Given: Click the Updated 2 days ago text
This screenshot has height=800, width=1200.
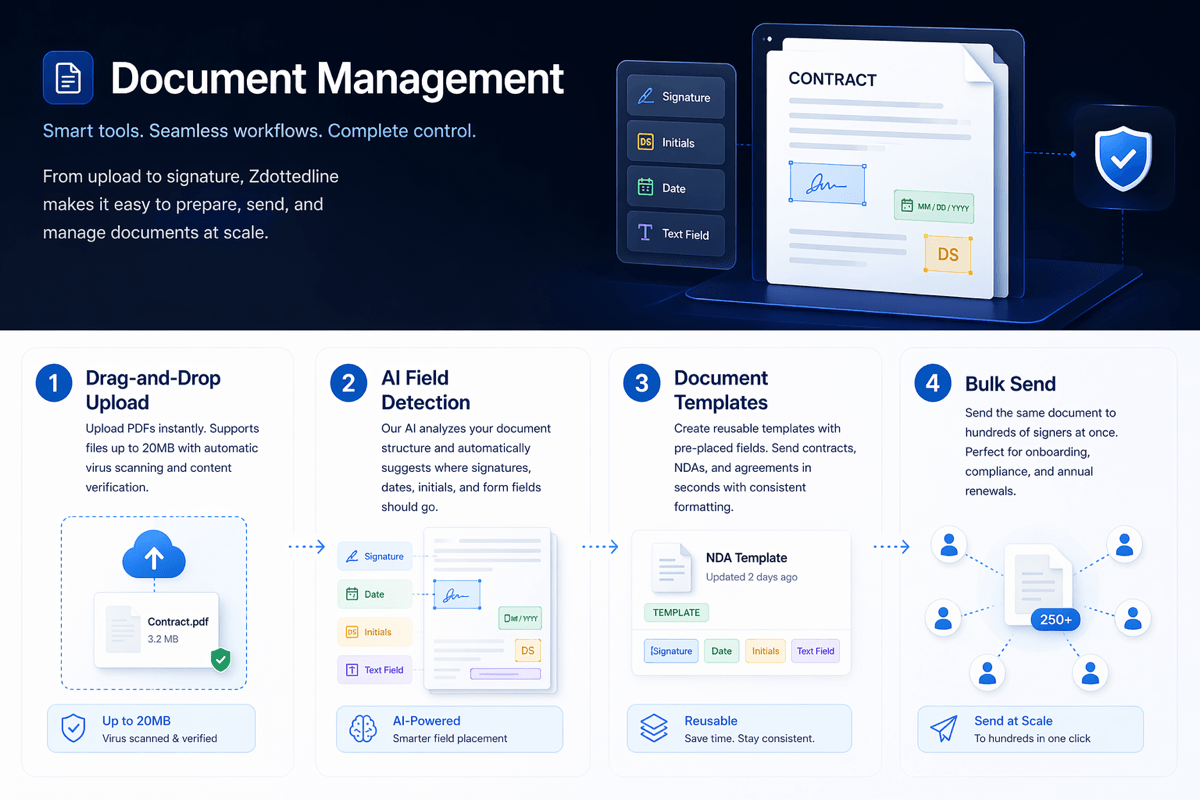Looking at the screenshot, I should point(752,577).
